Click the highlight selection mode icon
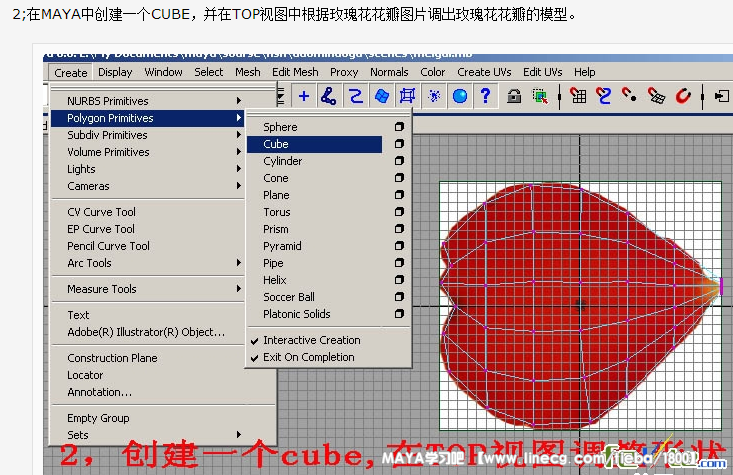 point(540,96)
